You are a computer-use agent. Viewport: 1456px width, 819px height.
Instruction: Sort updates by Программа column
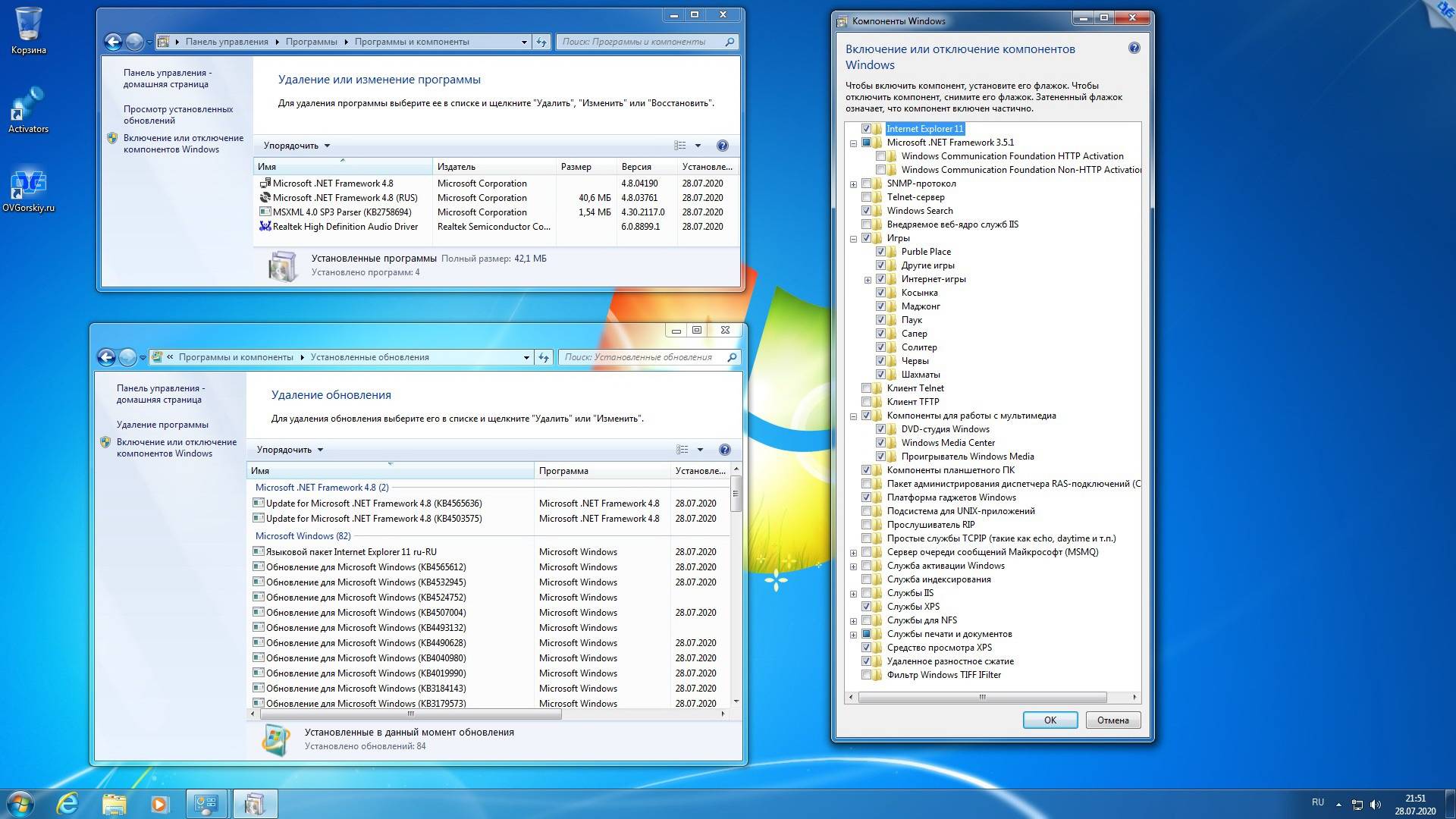pyautogui.click(x=602, y=471)
